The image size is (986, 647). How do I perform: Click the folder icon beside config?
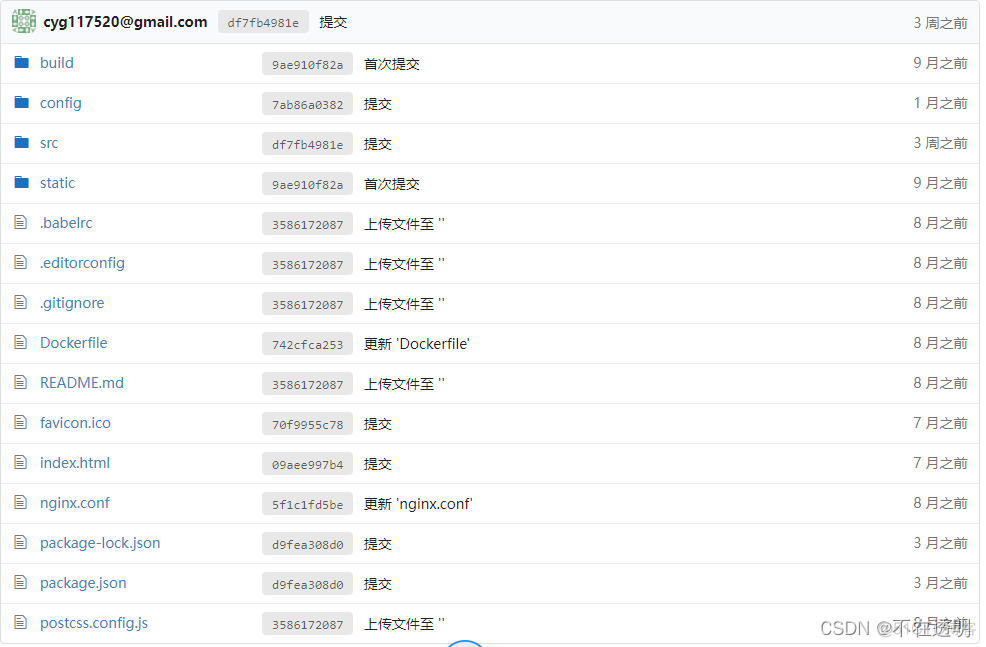point(22,102)
